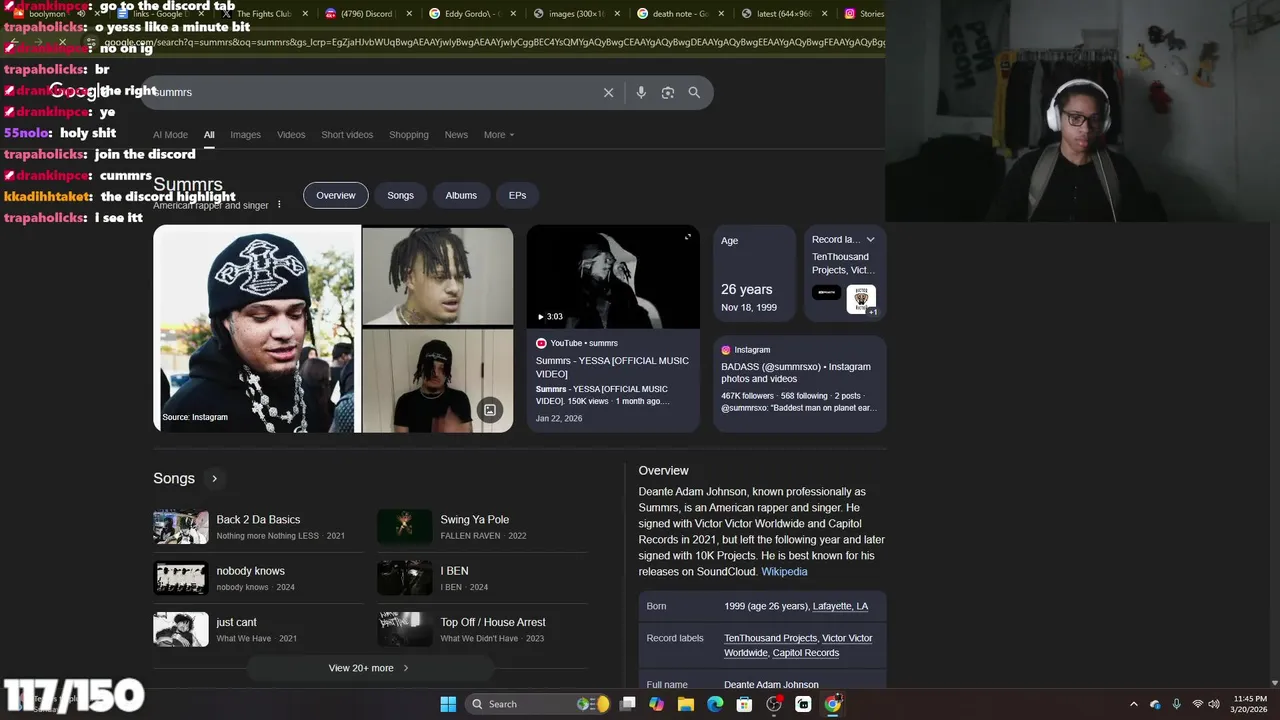Viewport: 1280px width, 720px height.
Task: Play the YESSA official music video thumbnail
Action: [613, 277]
